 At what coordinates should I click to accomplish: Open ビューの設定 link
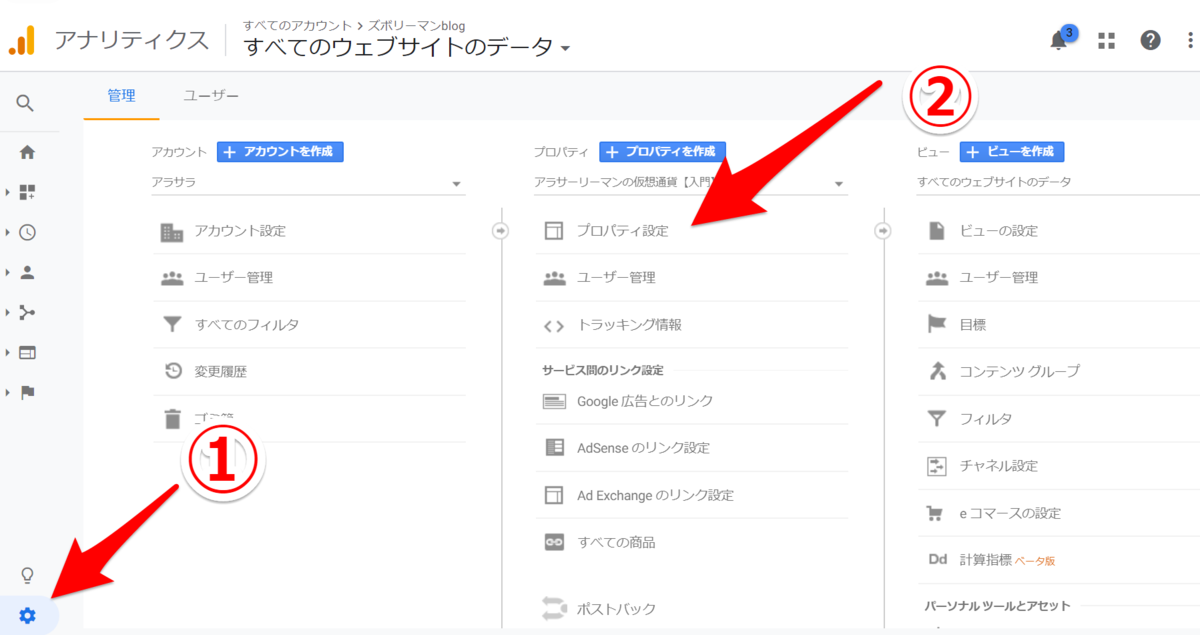click(x=999, y=231)
